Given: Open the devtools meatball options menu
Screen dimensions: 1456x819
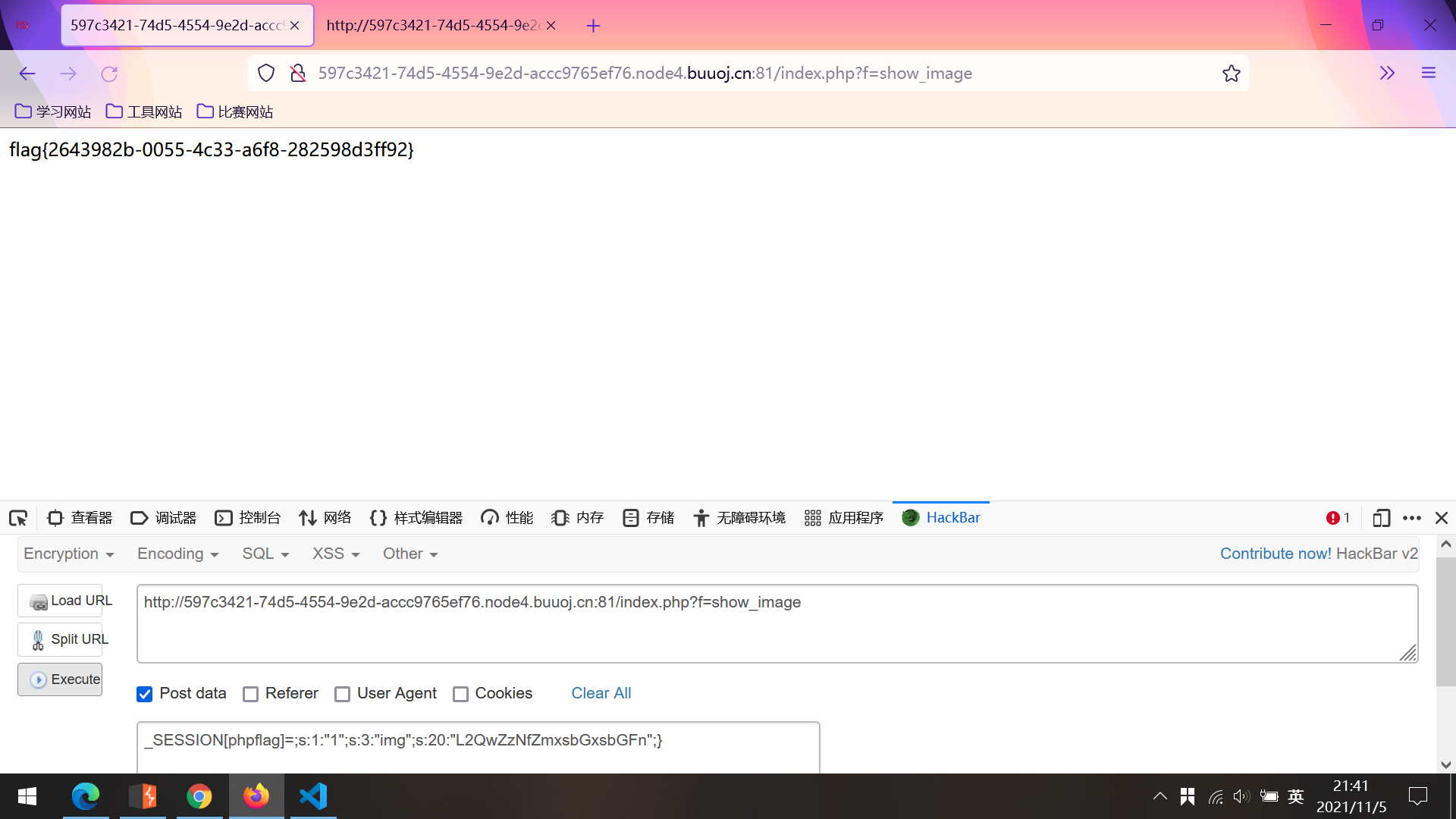Looking at the screenshot, I should coord(1411,517).
